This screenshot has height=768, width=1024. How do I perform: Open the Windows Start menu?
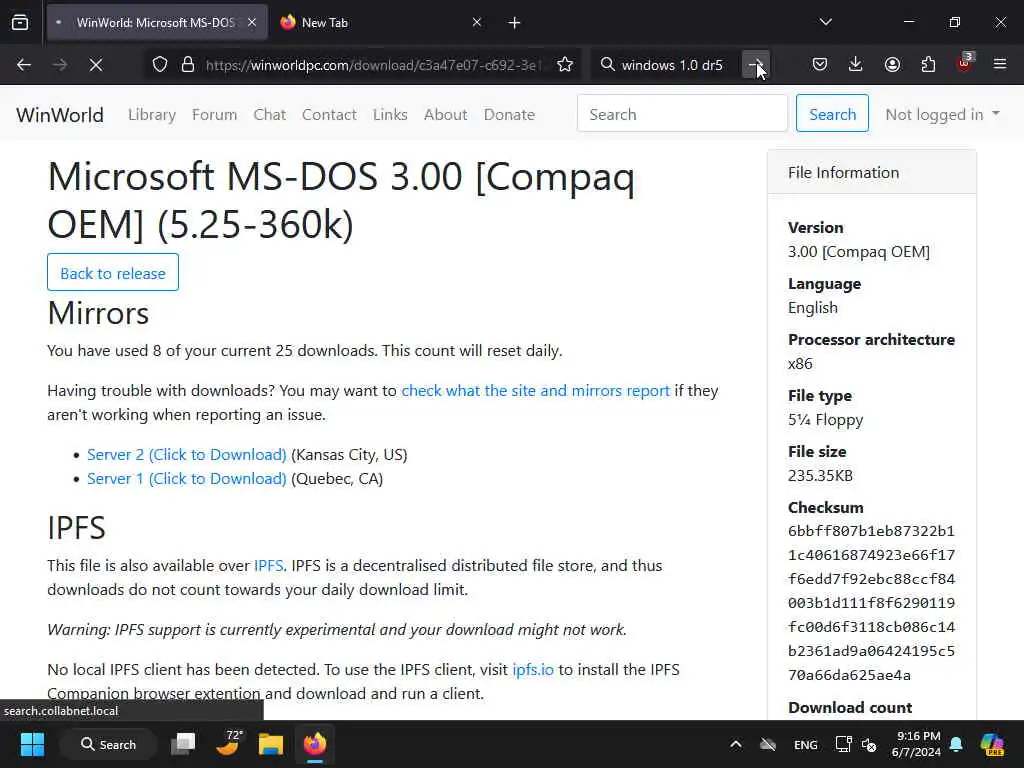(32, 744)
